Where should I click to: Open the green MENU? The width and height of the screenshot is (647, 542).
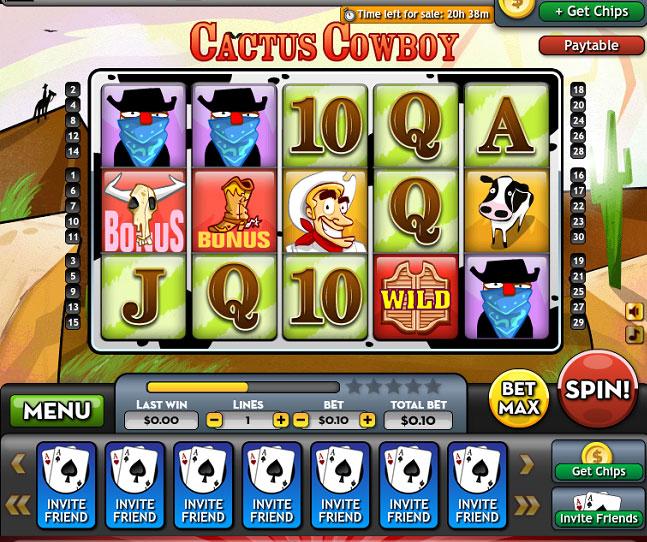click(x=57, y=410)
